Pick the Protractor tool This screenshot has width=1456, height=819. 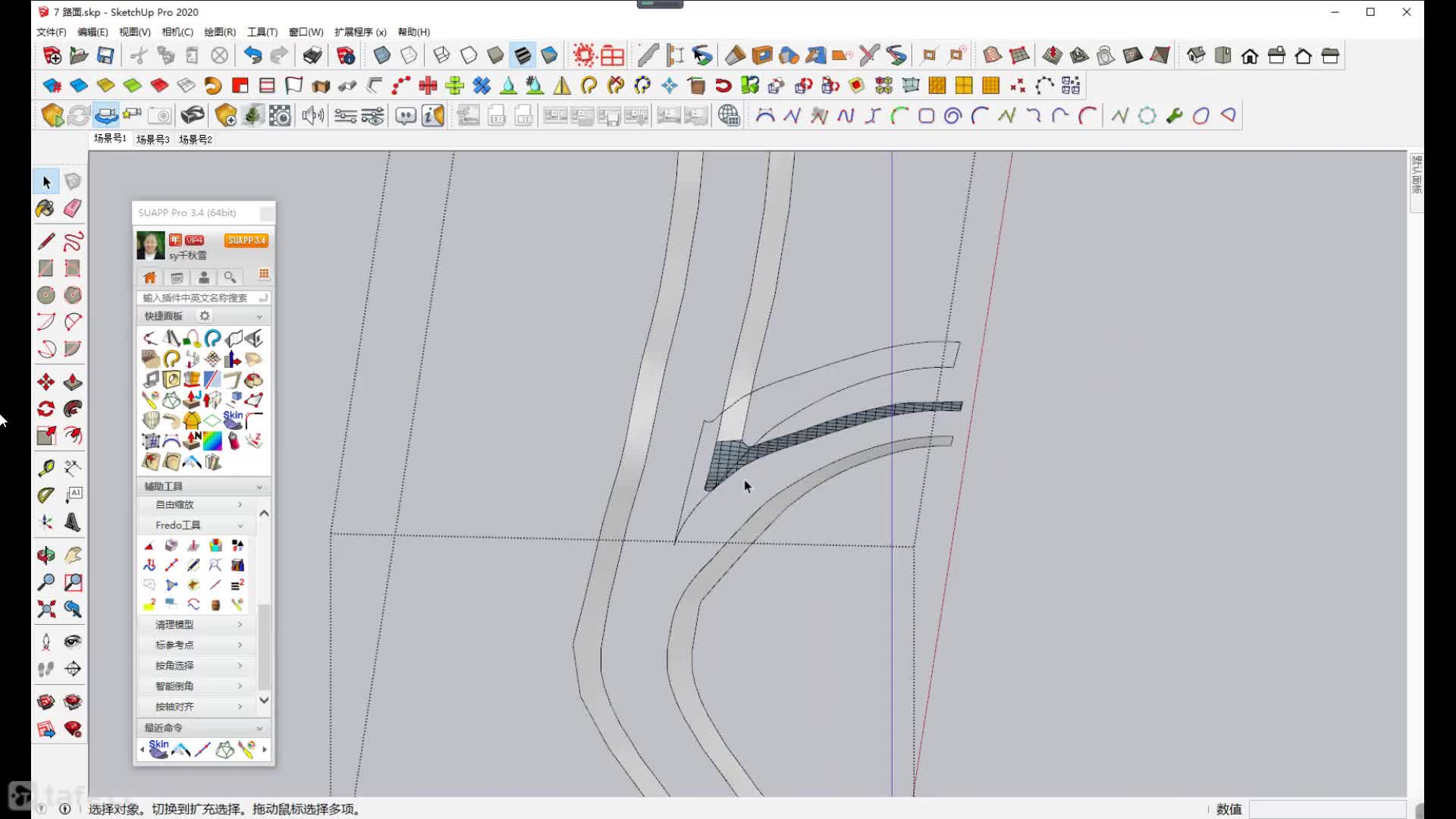pos(46,495)
